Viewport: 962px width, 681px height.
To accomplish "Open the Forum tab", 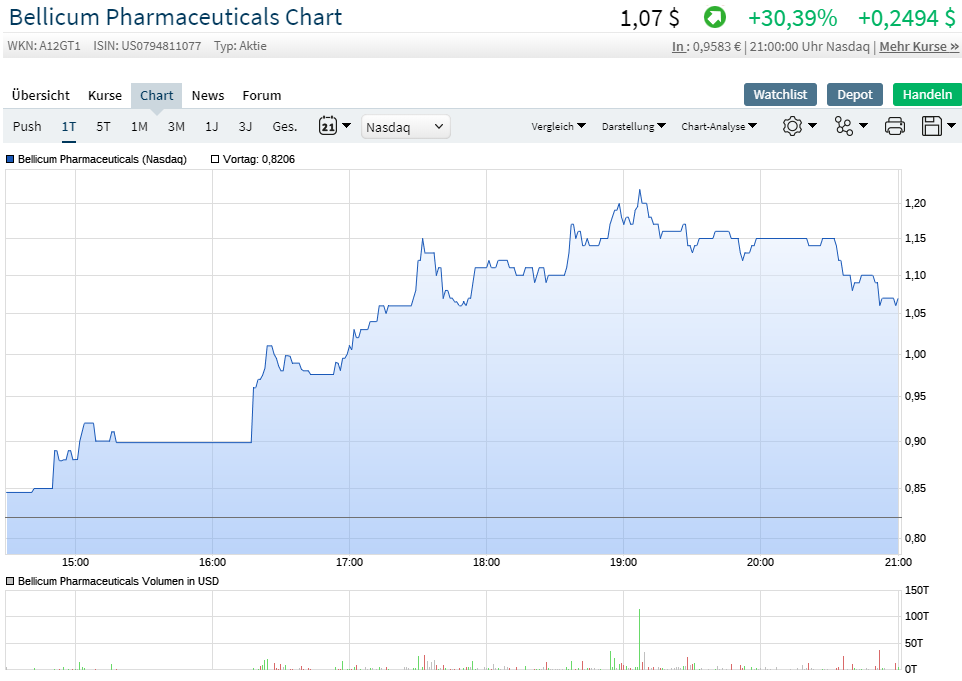I will [261, 95].
